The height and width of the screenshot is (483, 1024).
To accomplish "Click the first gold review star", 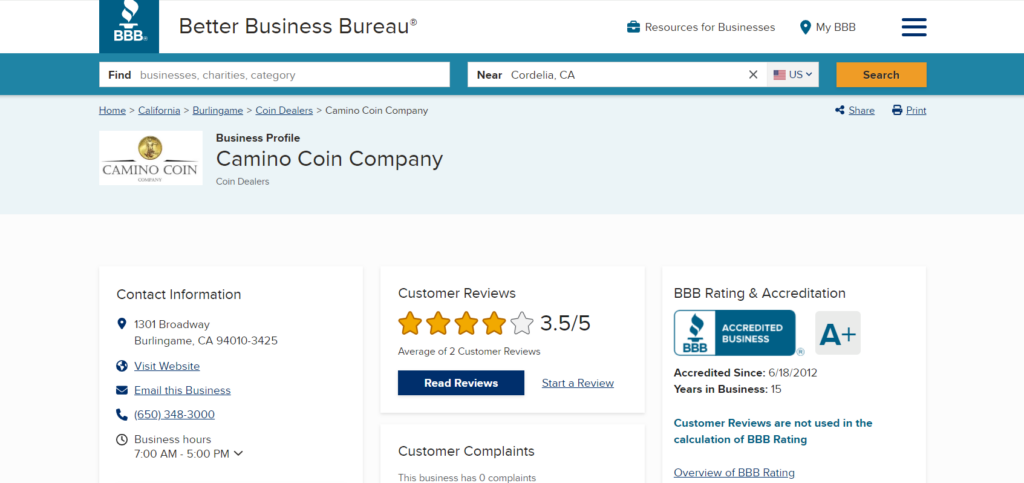I will click(410, 323).
